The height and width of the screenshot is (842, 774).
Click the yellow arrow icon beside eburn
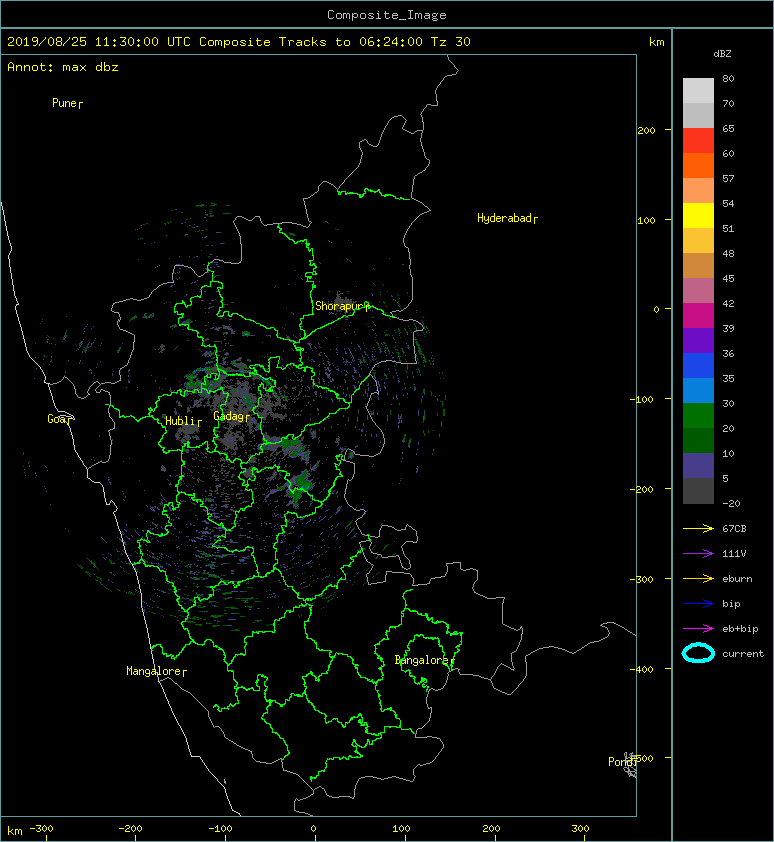coord(698,579)
